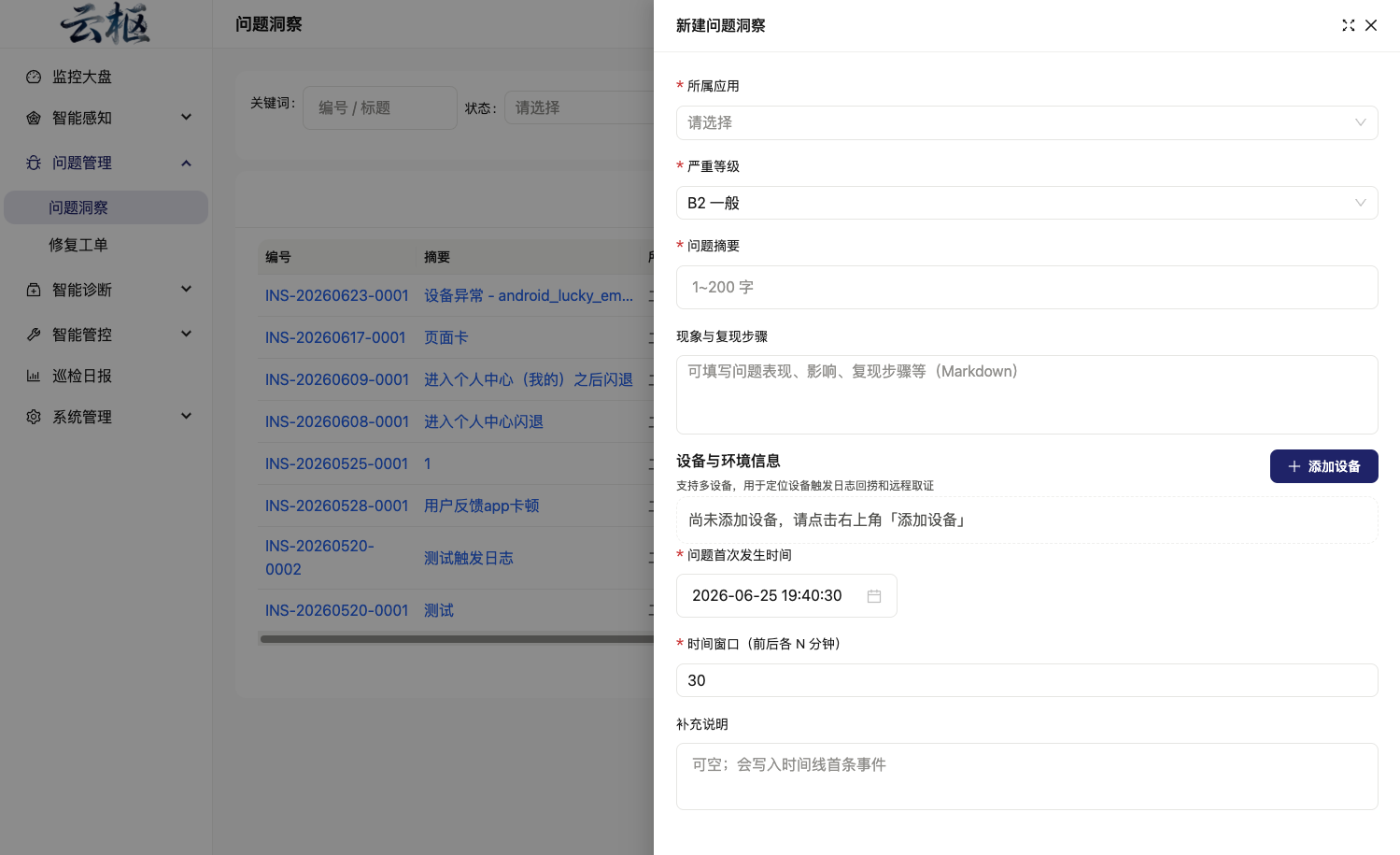Open summary link 用户反馈app卡顿
The image size is (1400, 855).
click(x=482, y=506)
